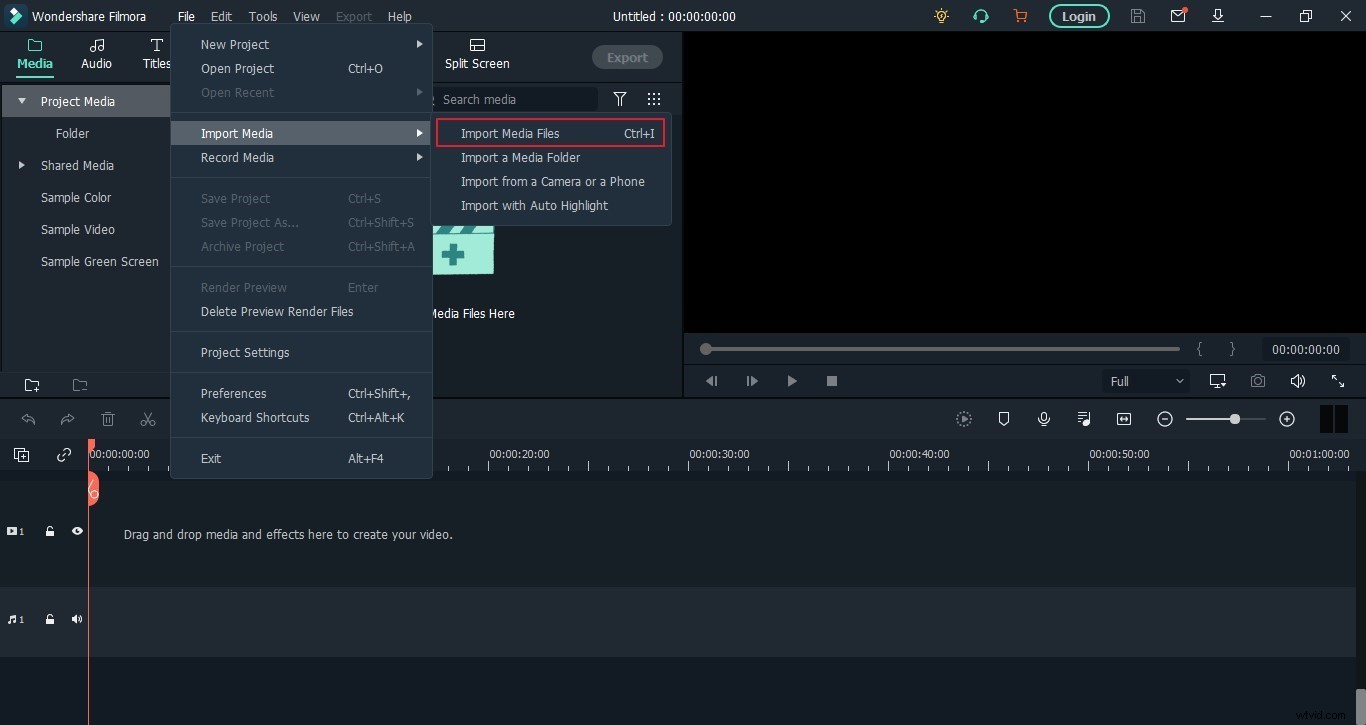The image size is (1366, 725).
Task: Open the preview quality Full dropdown
Action: (1146, 381)
